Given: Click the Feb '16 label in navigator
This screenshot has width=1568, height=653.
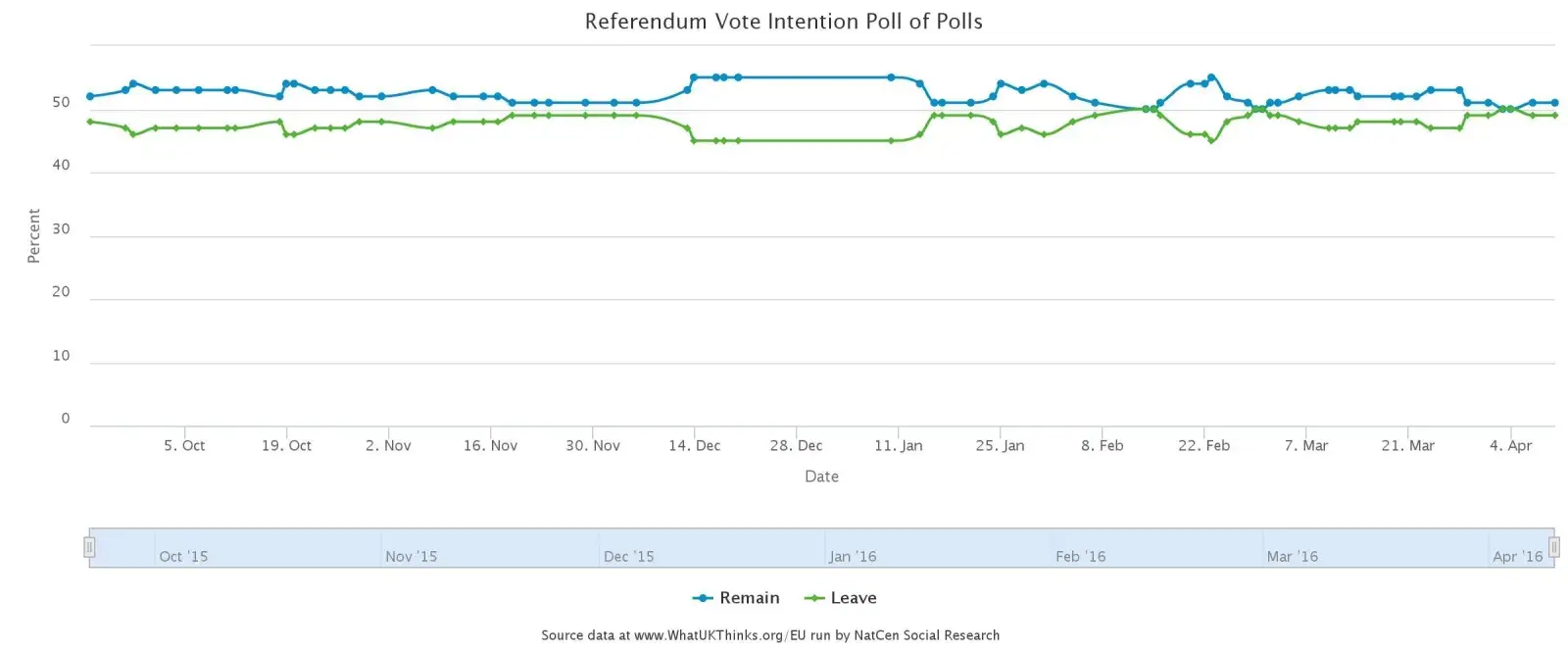Looking at the screenshot, I should point(1080,556).
